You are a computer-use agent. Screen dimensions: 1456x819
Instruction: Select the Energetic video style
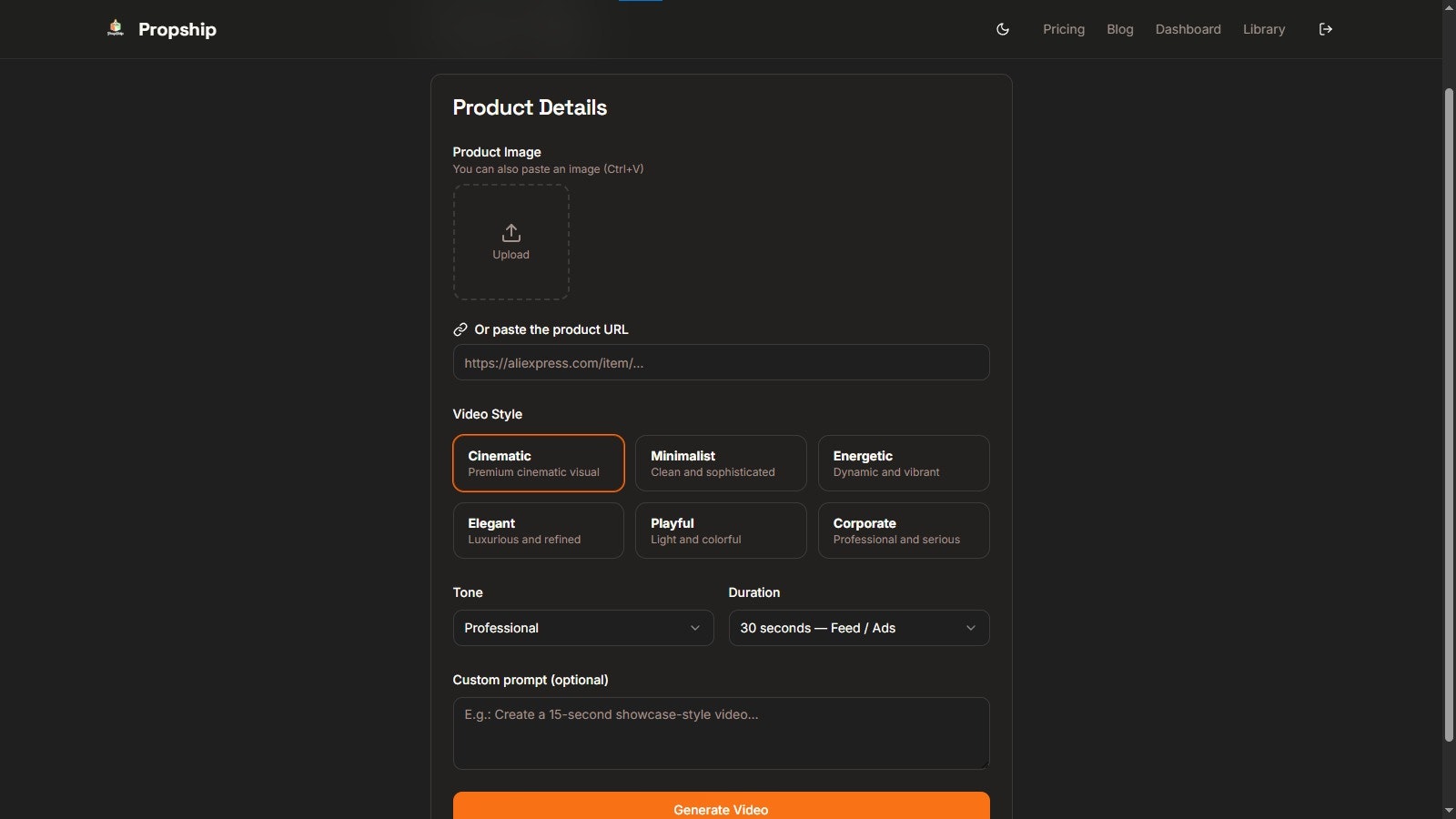tap(904, 463)
